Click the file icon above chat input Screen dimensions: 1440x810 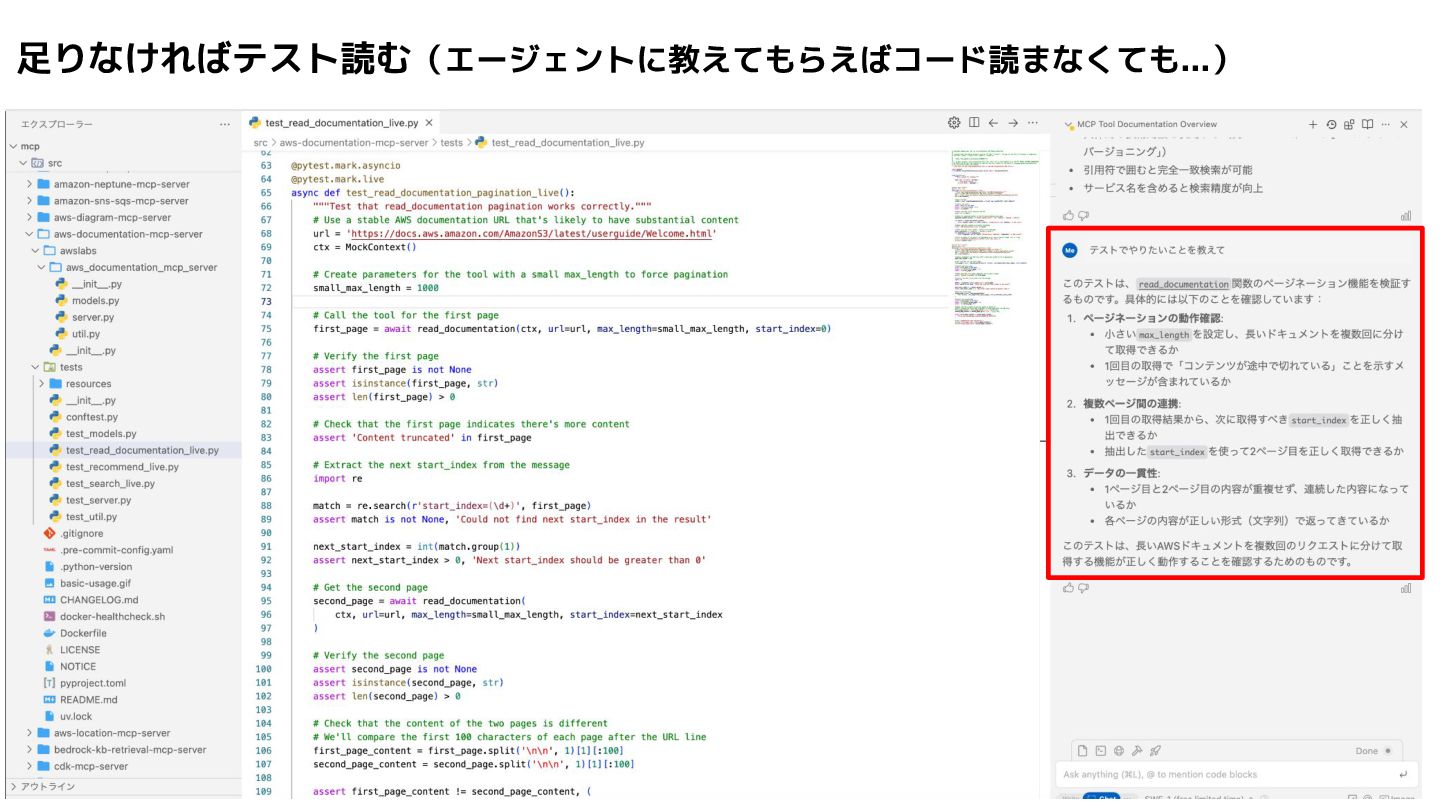click(1082, 750)
